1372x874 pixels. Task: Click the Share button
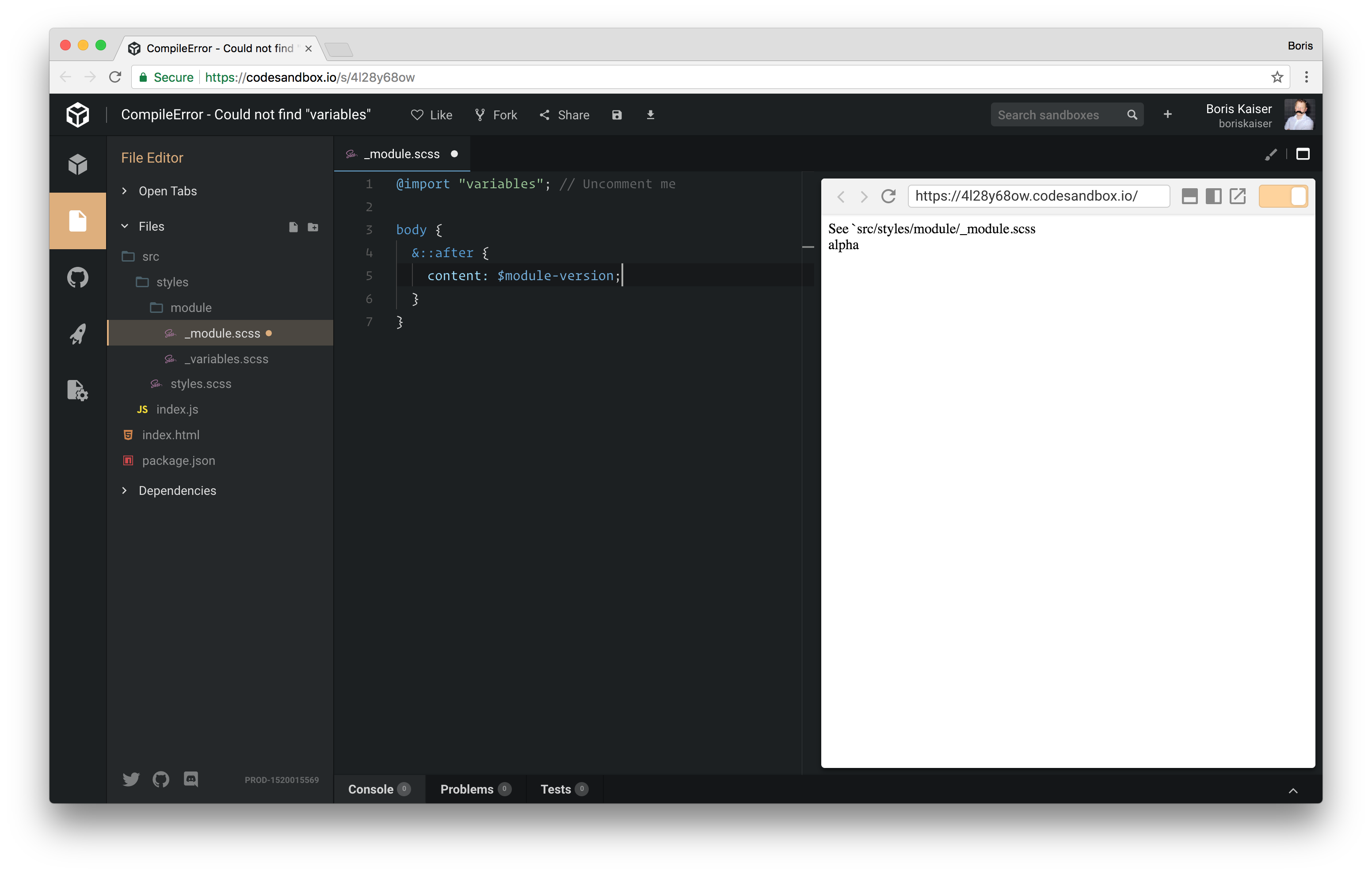(x=564, y=115)
